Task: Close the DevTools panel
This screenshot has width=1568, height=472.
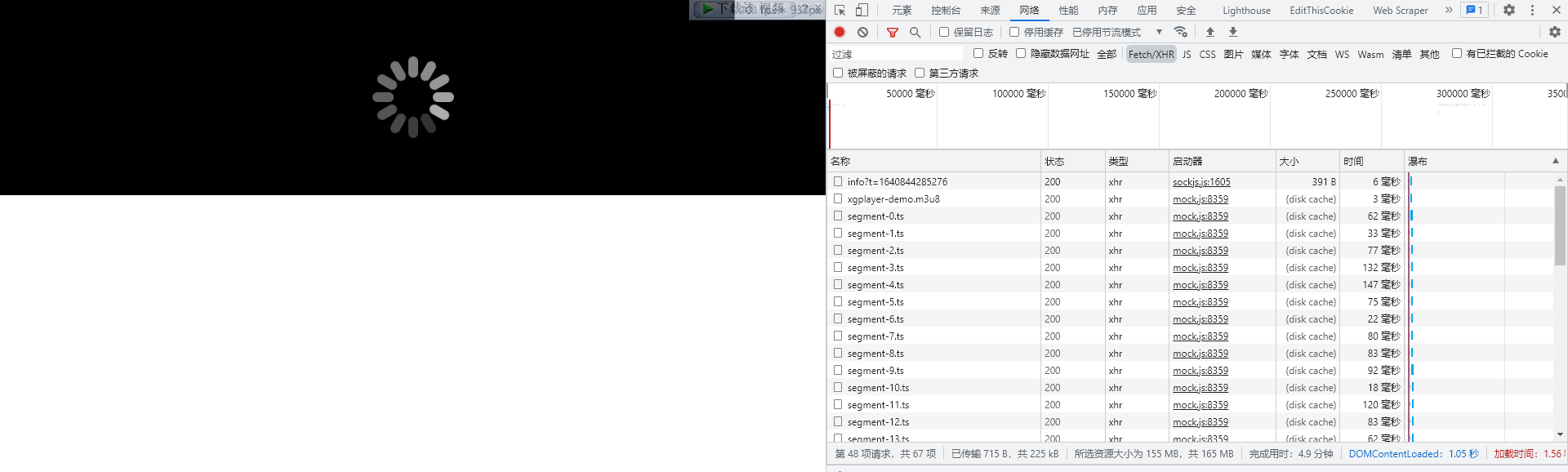Action: coord(1556,10)
